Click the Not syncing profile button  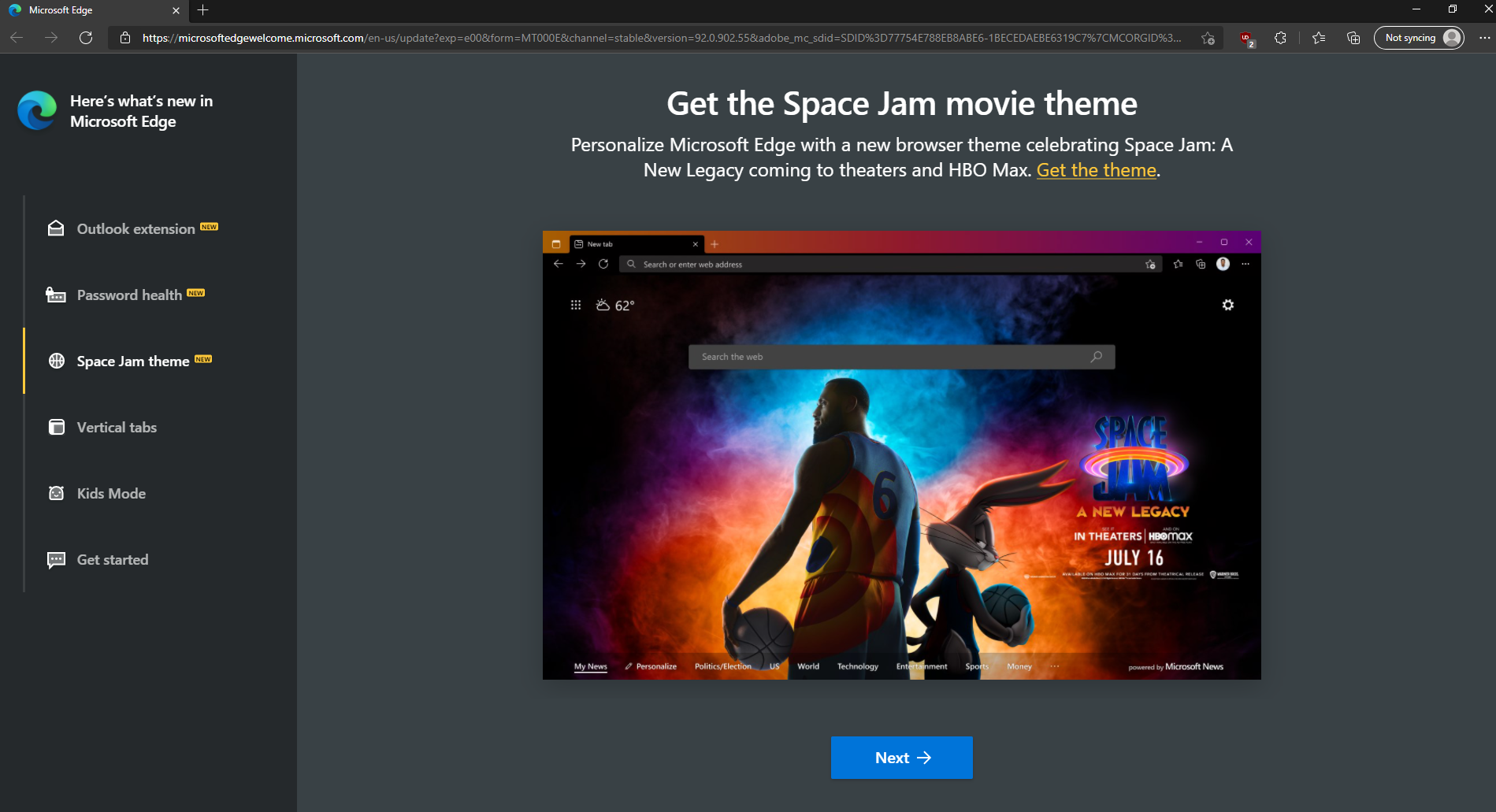pos(1419,38)
